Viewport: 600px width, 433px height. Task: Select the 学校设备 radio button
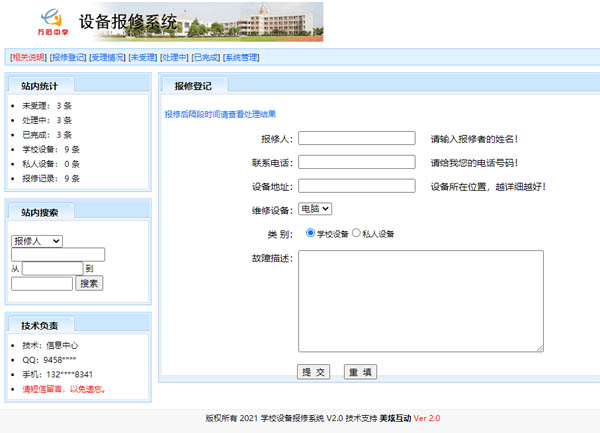point(310,234)
